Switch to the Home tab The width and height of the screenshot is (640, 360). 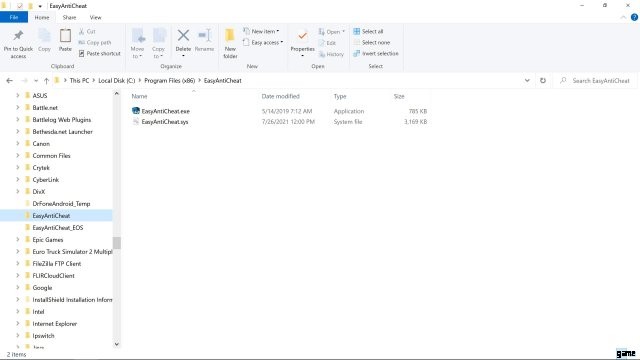(x=42, y=18)
